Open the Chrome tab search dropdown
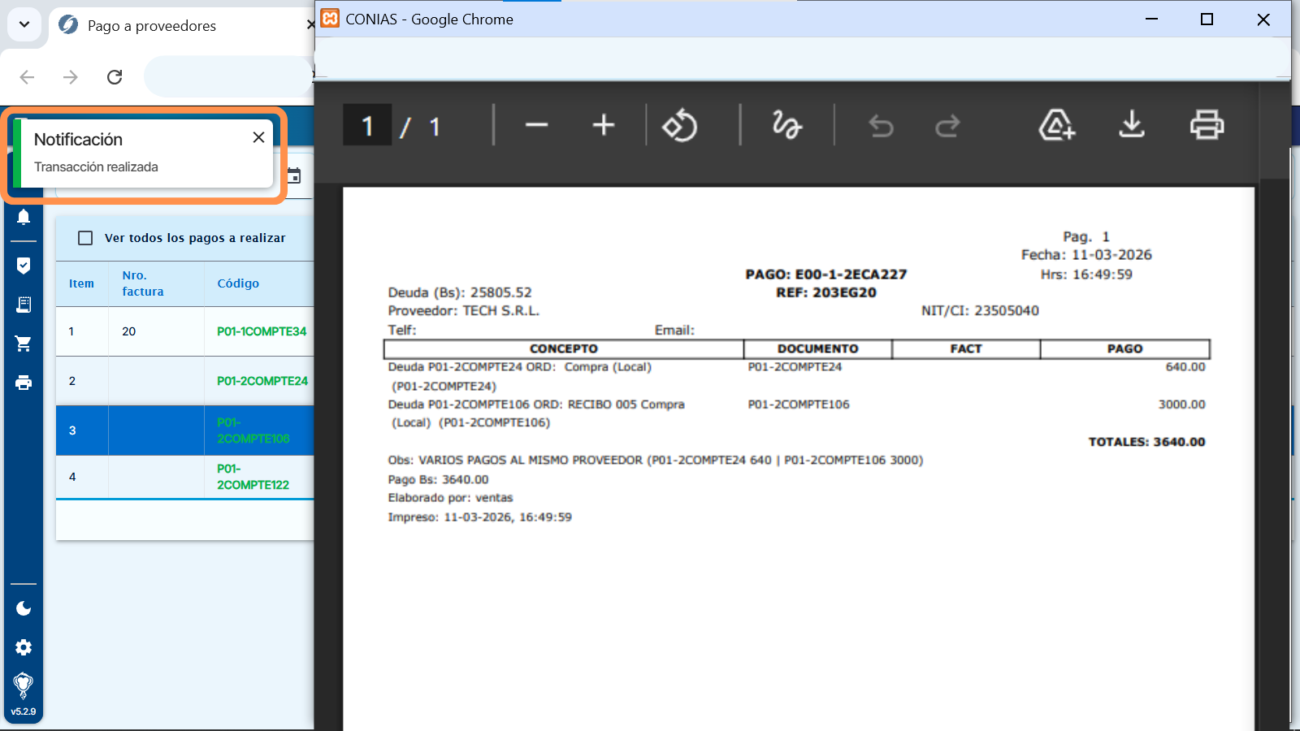The width and height of the screenshot is (1300, 731). (x=24, y=25)
